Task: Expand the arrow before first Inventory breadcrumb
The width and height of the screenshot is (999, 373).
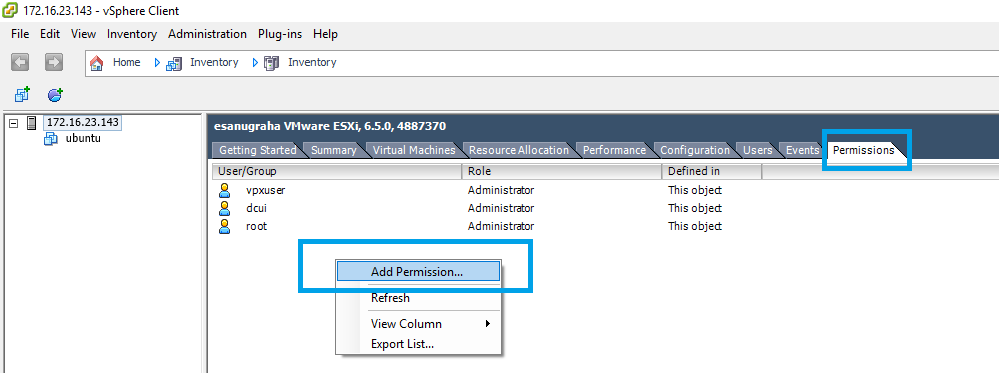Action: pos(157,62)
